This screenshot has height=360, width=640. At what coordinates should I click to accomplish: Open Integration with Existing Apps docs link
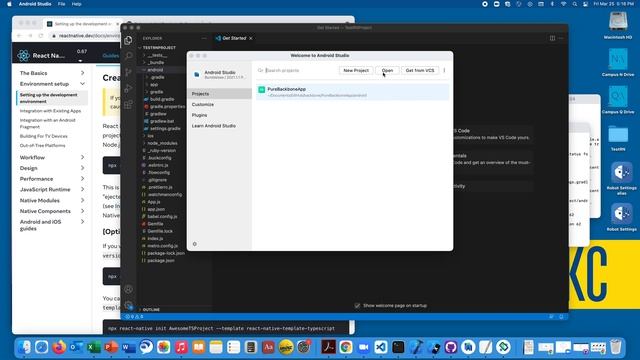(50, 111)
